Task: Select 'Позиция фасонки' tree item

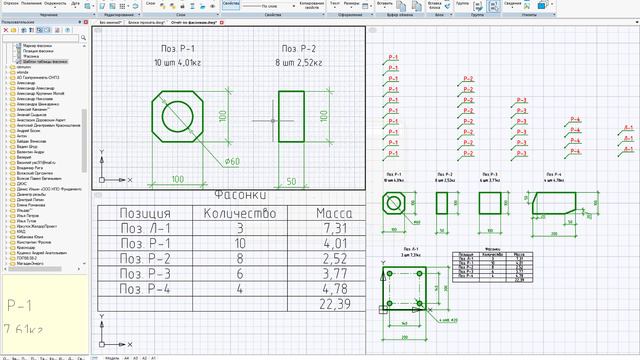Action: coord(38,51)
